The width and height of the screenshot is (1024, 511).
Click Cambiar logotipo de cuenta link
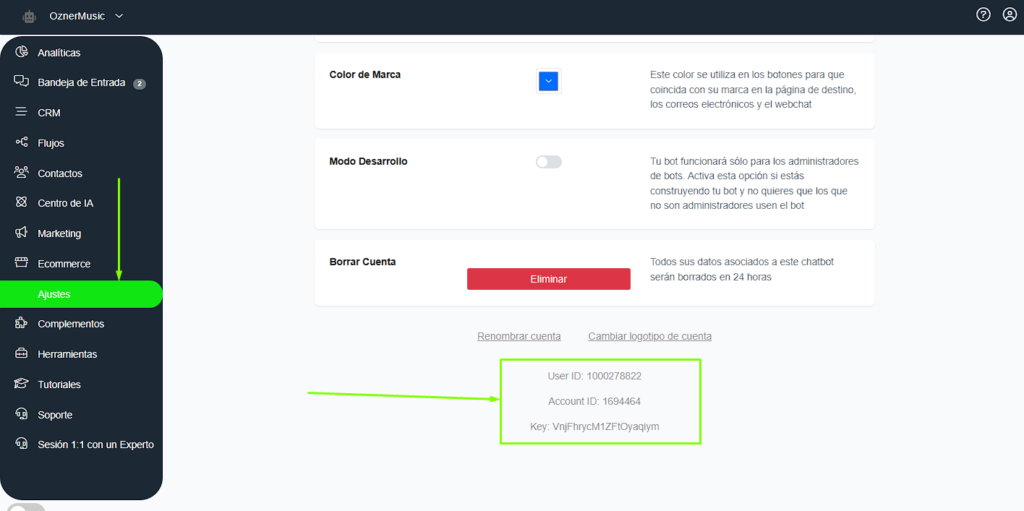click(x=649, y=336)
